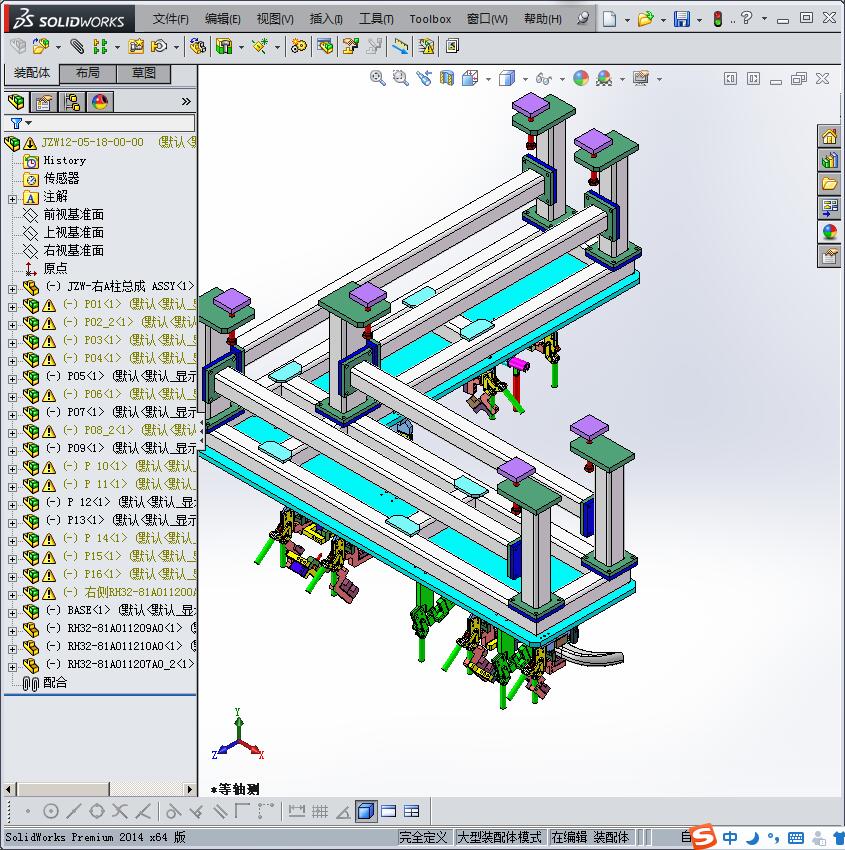Open the DisplayManager tab icon
The width and height of the screenshot is (845, 850).
point(100,101)
